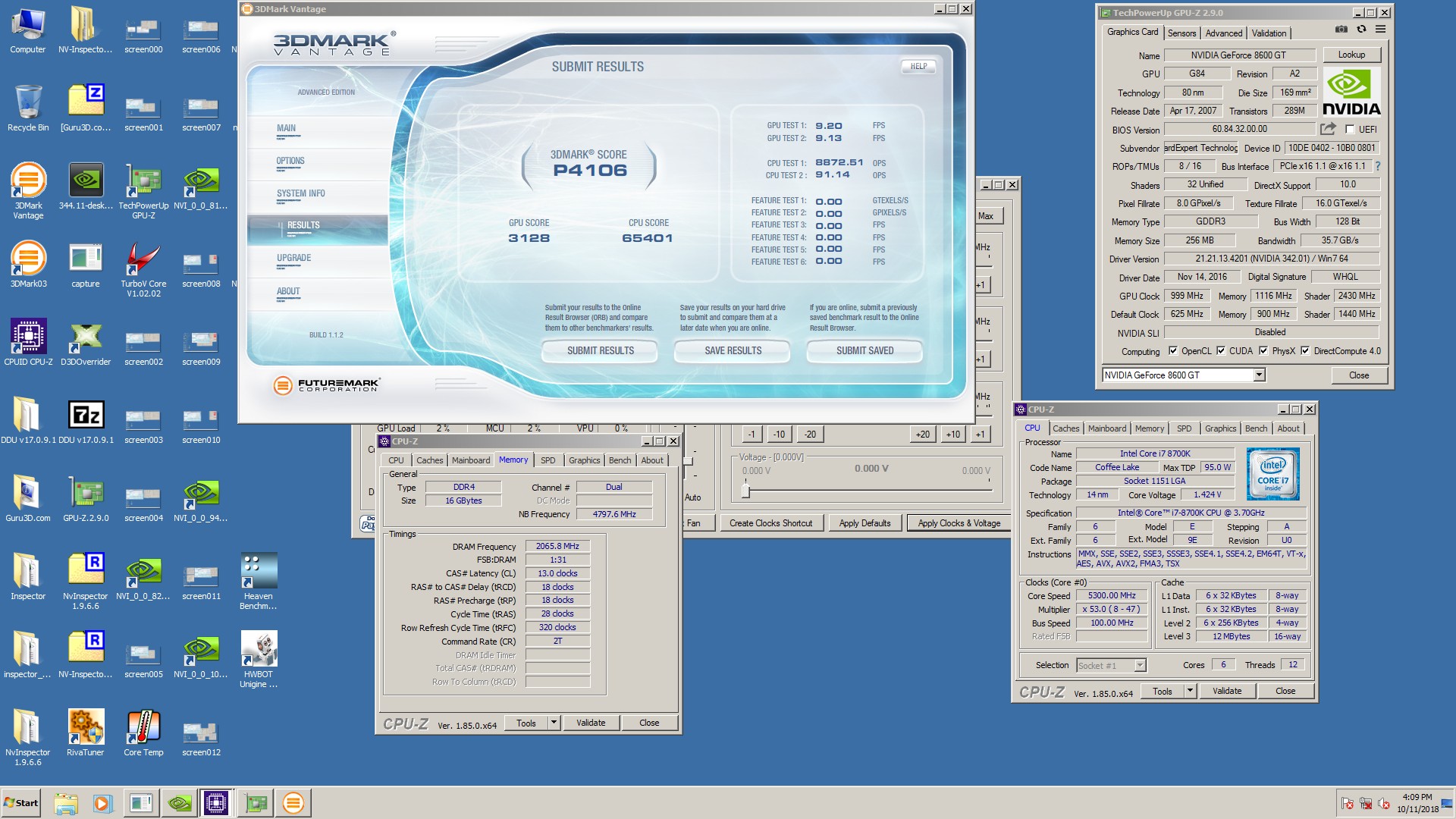
Task: Click the Windows Start button
Action: [21, 803]
